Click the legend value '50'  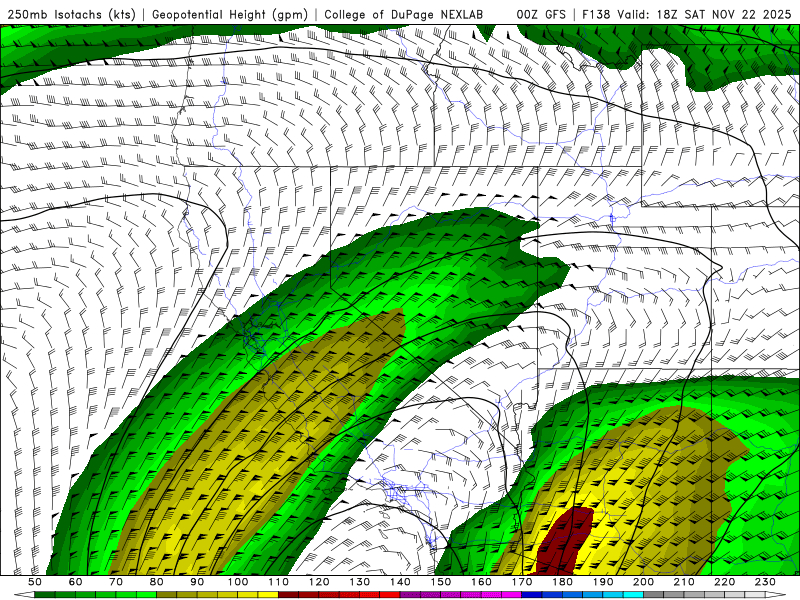pos(35,582)
